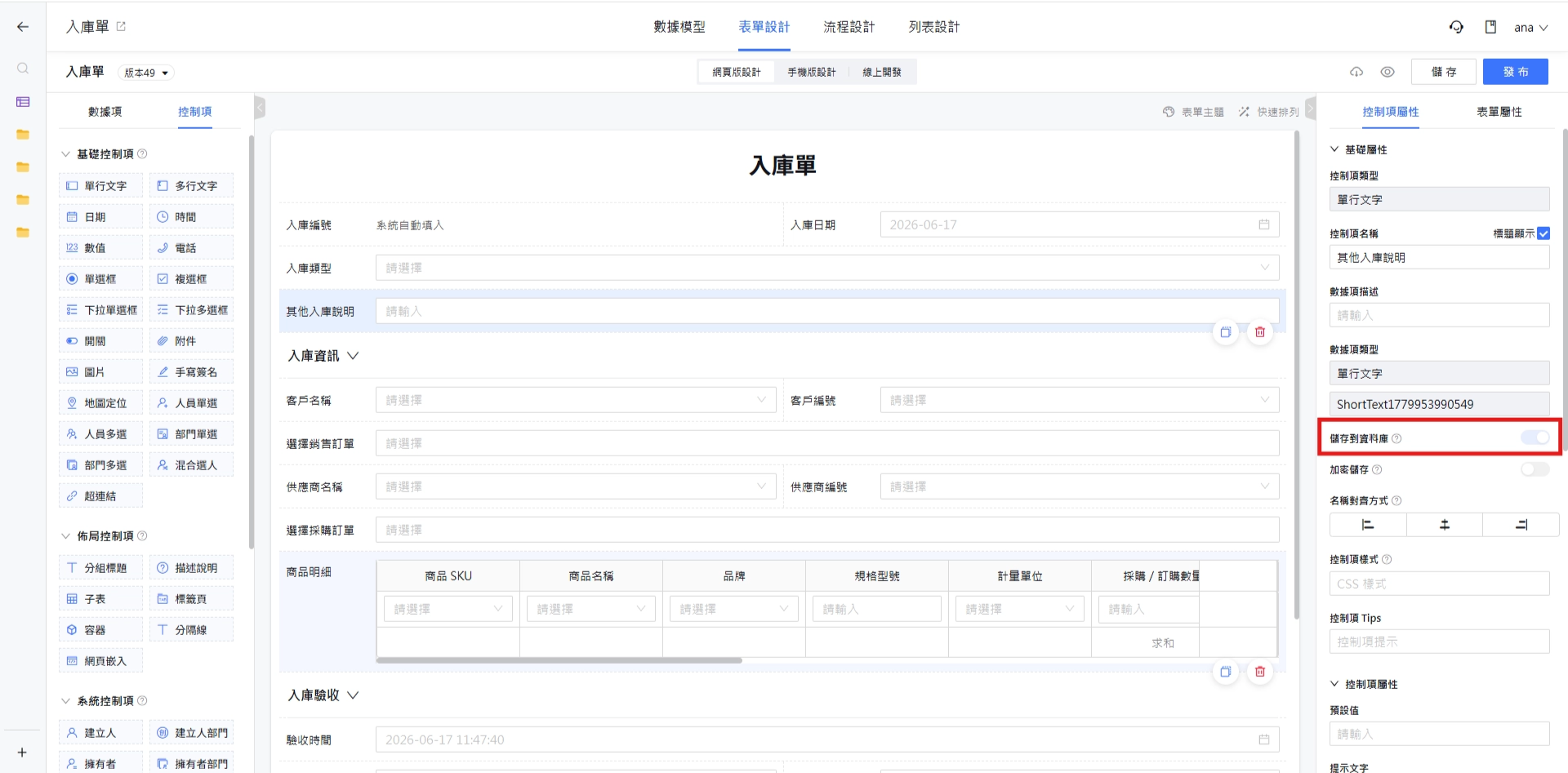The image size is (1568, 773).
Task: Delete the 其他入庫說明 field
Action: coord(1260,332)
